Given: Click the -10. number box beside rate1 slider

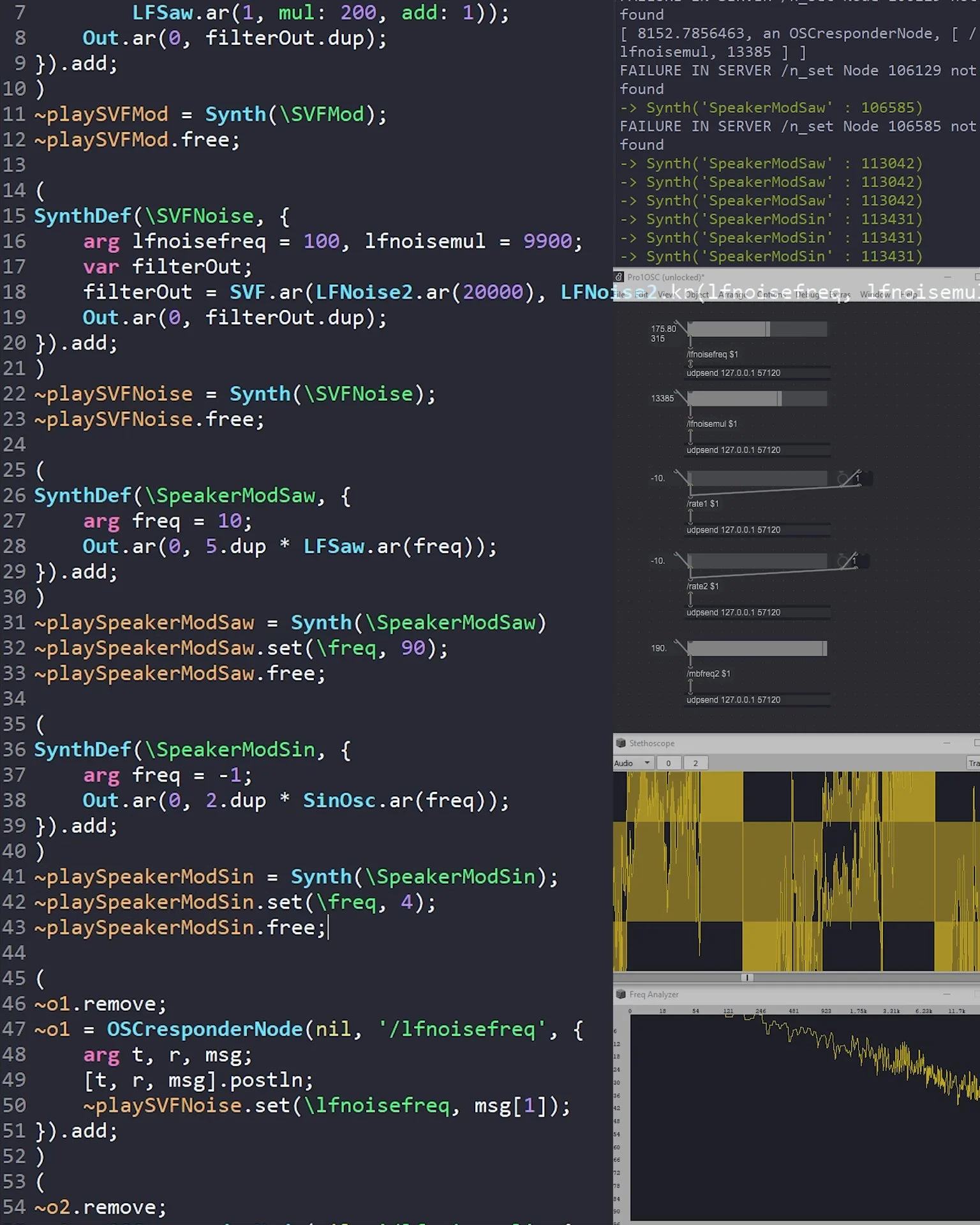Looking at the screenshot, I should pos(658,479).
